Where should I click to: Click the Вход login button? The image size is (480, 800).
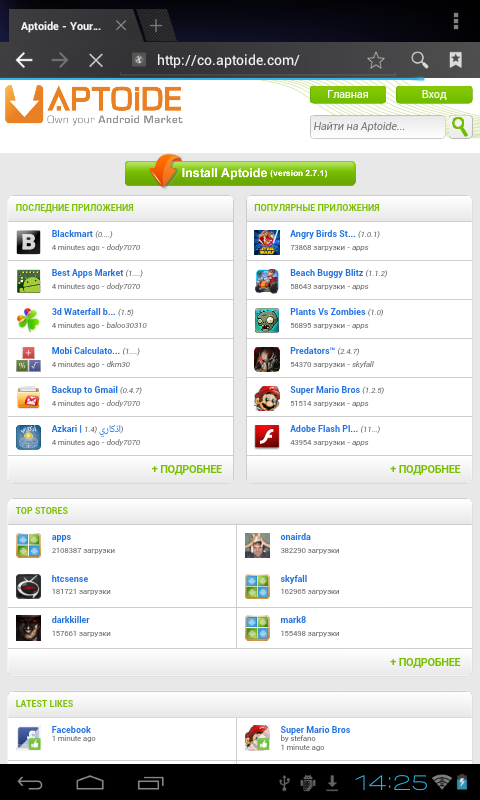[x=434, y=95]
